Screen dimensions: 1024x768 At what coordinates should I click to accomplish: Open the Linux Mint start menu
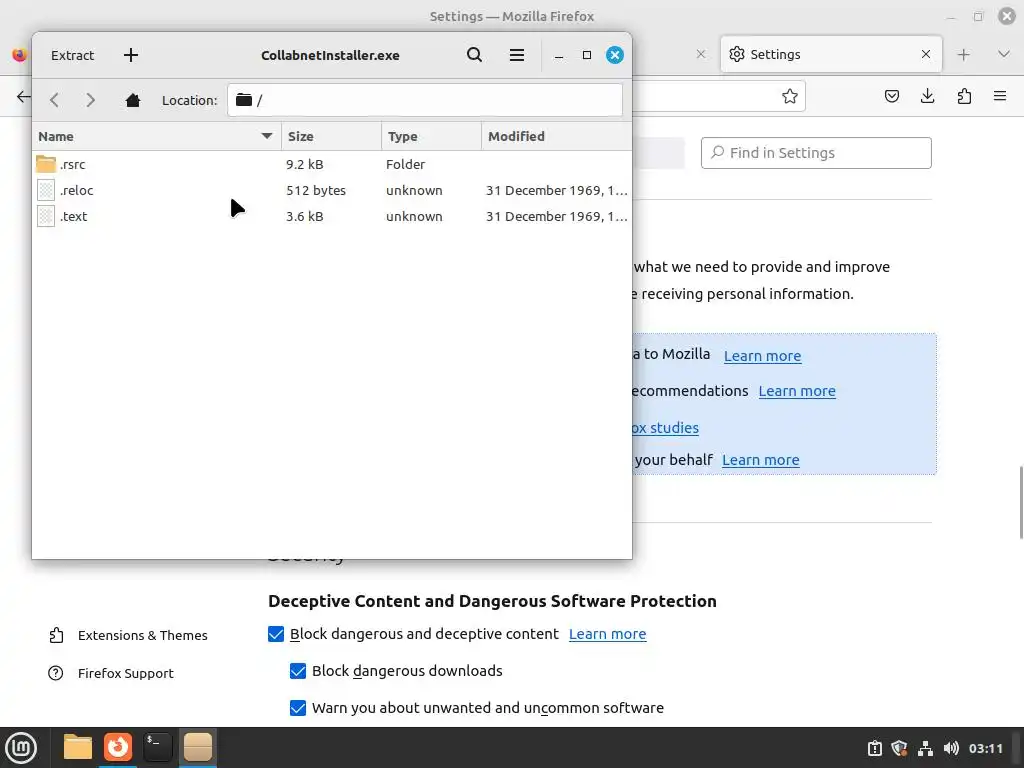click(x=21, y=748)
